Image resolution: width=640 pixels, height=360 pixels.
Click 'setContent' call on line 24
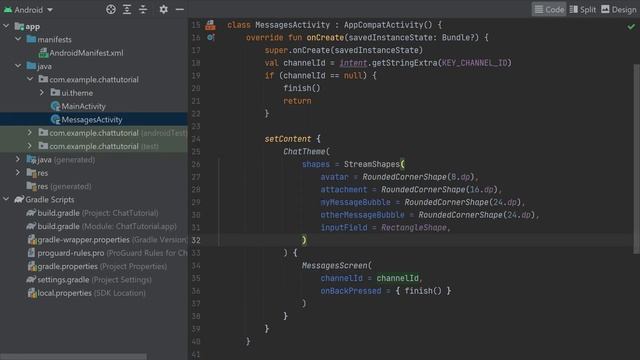click(288, 139)
